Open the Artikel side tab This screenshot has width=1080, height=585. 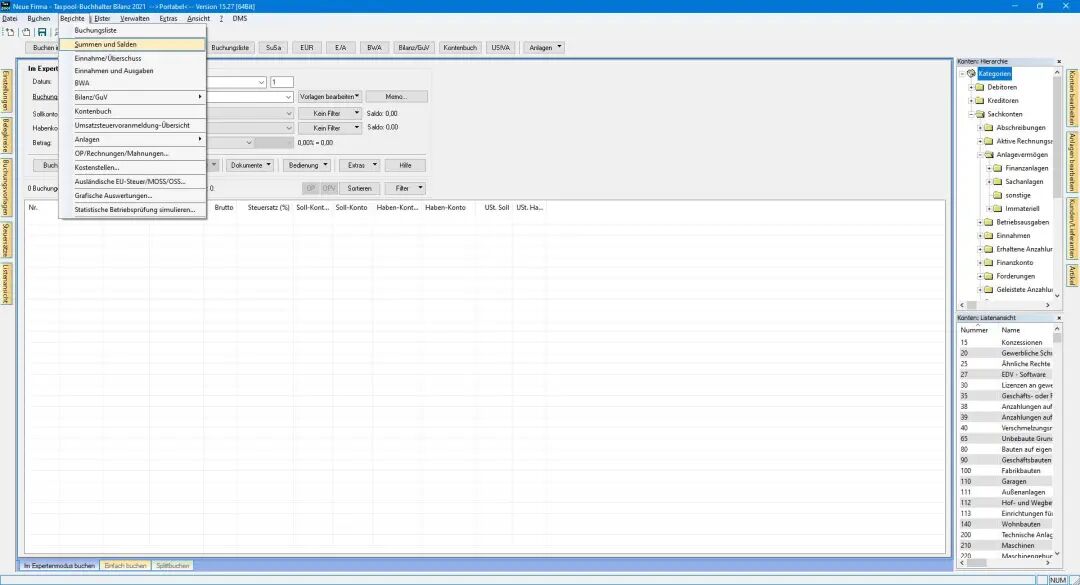pos(1073,276)
